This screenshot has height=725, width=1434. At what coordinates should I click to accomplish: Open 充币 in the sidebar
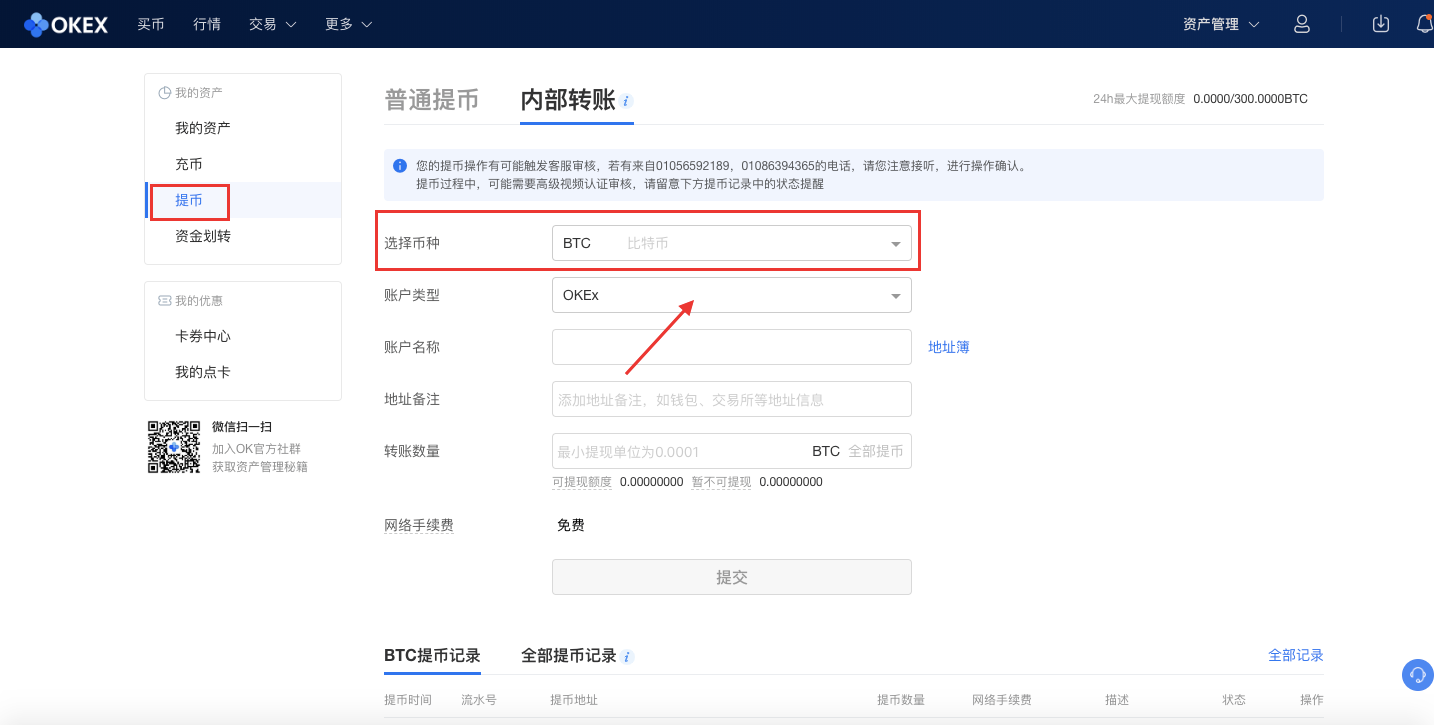click(x=188, y=163)
